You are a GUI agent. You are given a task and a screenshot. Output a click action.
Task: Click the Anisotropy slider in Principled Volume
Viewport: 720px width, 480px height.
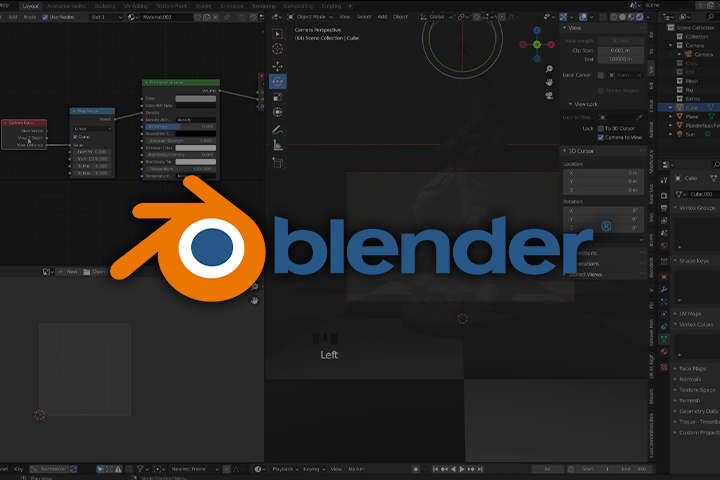[x=180, y=126]
